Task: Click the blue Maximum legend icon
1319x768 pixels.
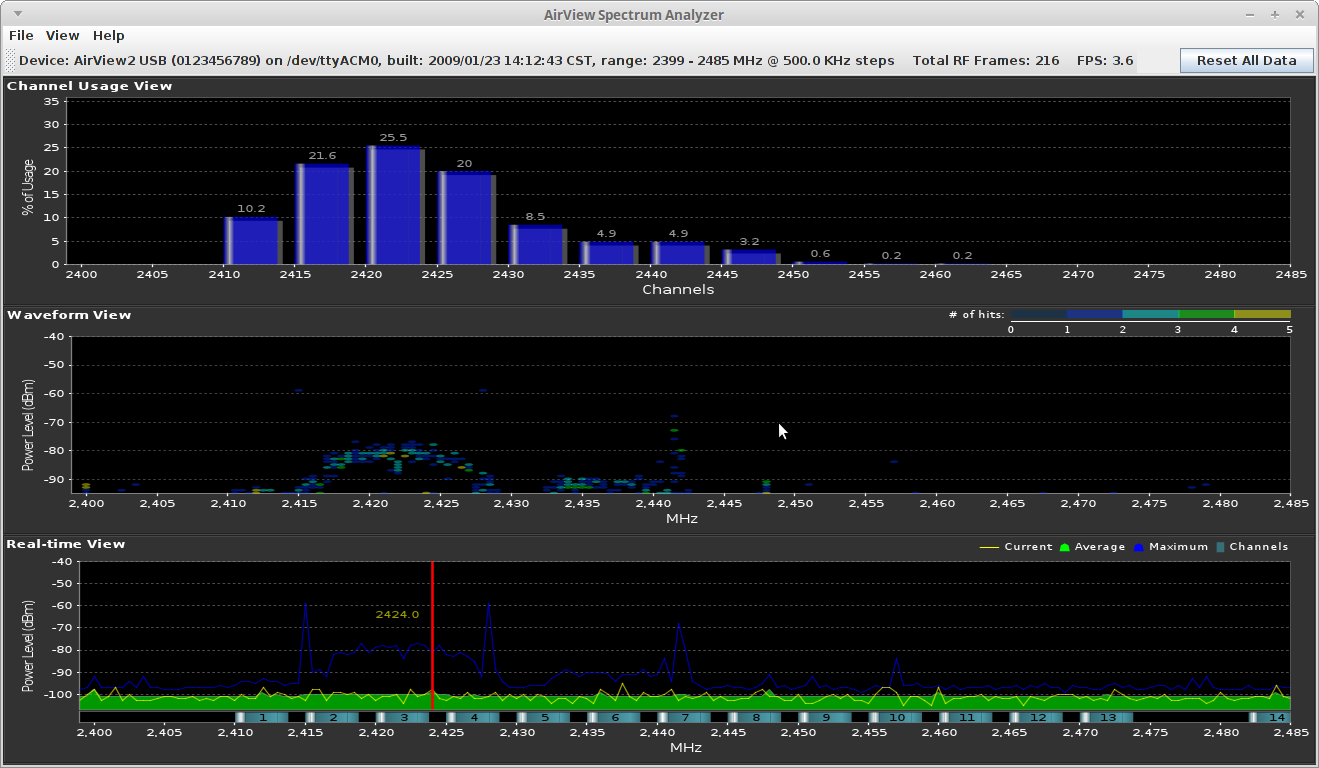Action: (x=1139, y=547)
